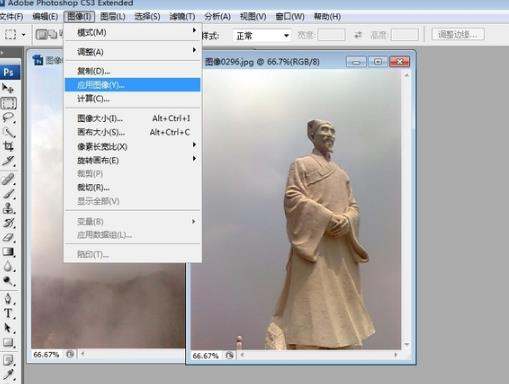Select the Rectangle shape tool
The width and height of the screenshot is (509, 384).
8,342
